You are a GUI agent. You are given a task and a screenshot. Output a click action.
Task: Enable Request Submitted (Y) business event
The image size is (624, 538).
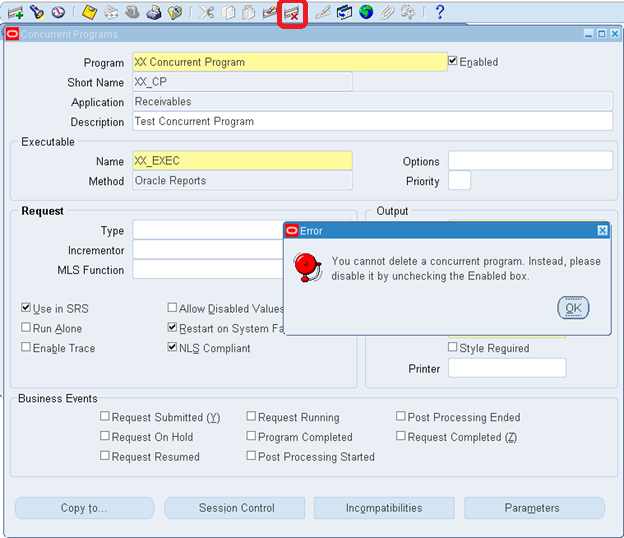(x=105, y=416)
